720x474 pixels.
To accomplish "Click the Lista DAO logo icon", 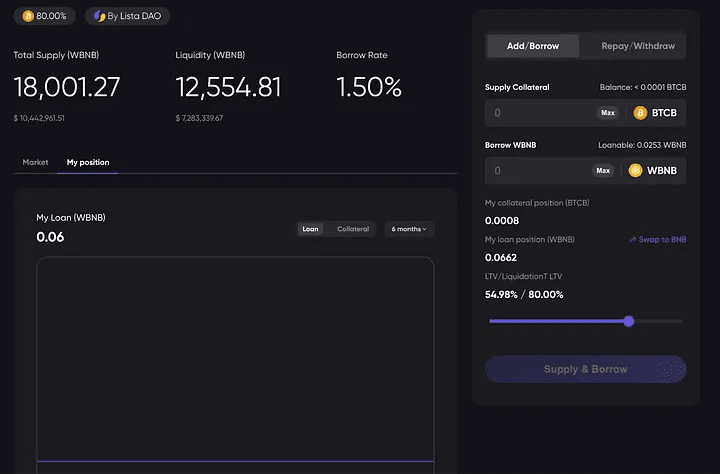I will 99,16.
